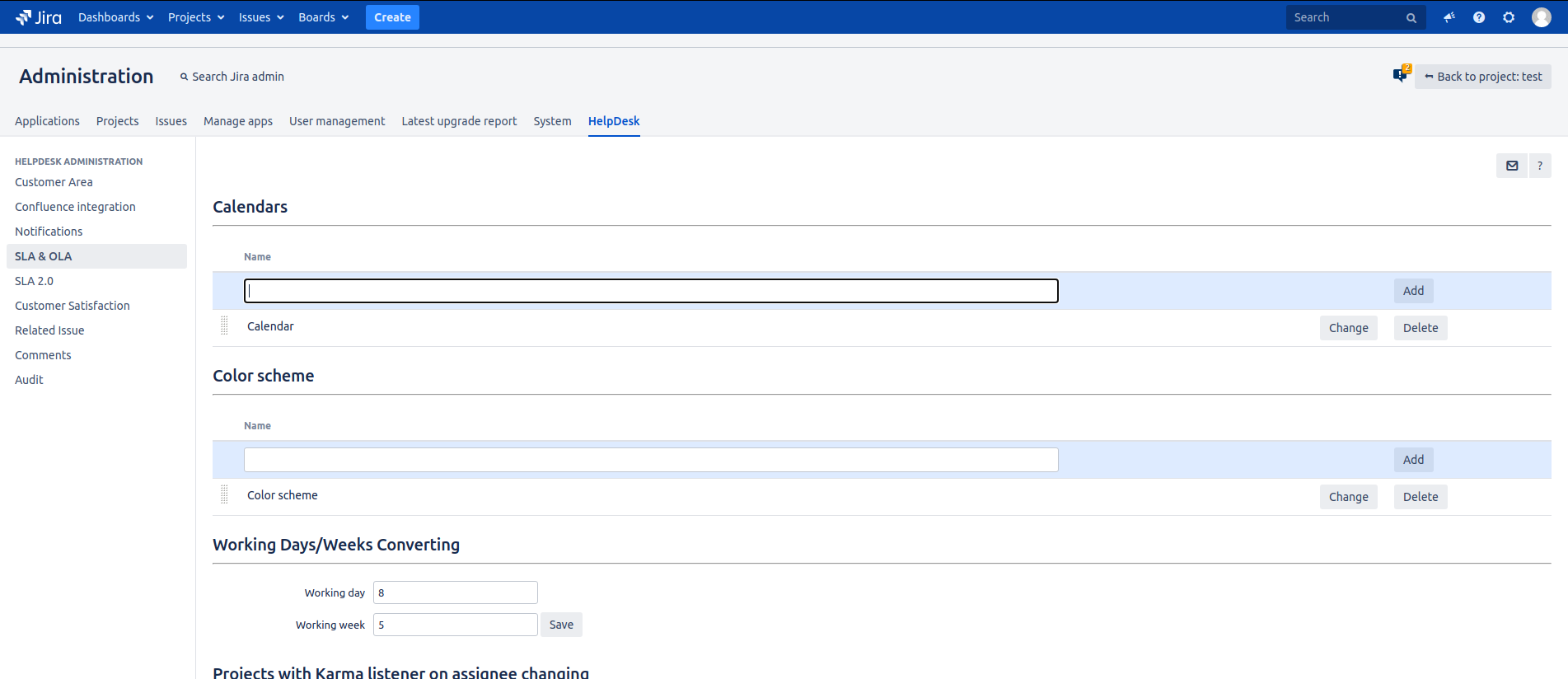Open Customer Satisfaction in the sidebar
1568x679 pixels.
(73, 306)
